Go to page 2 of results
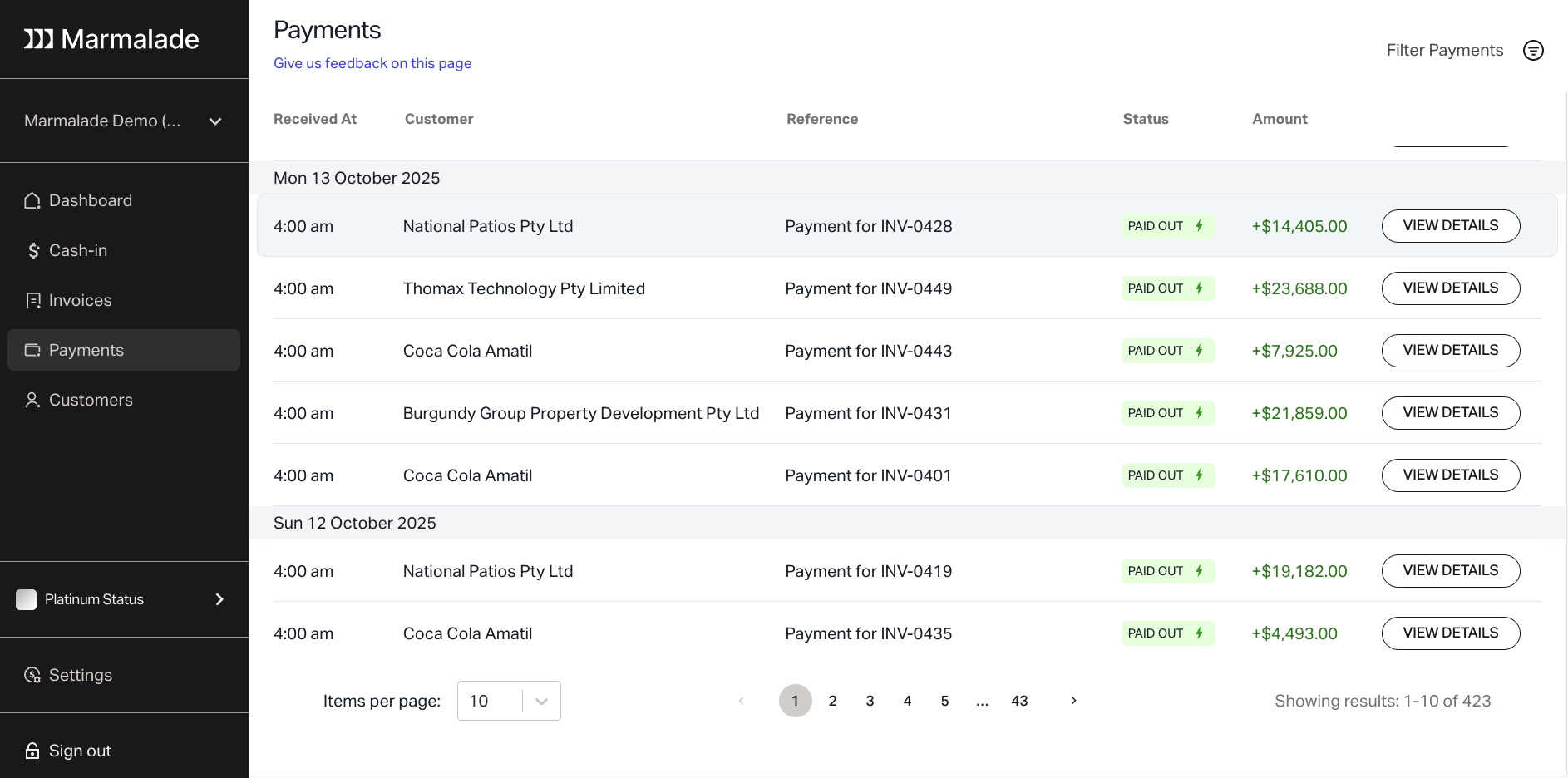This screenshot has height=778, width=1568. [x=832, y=701]
